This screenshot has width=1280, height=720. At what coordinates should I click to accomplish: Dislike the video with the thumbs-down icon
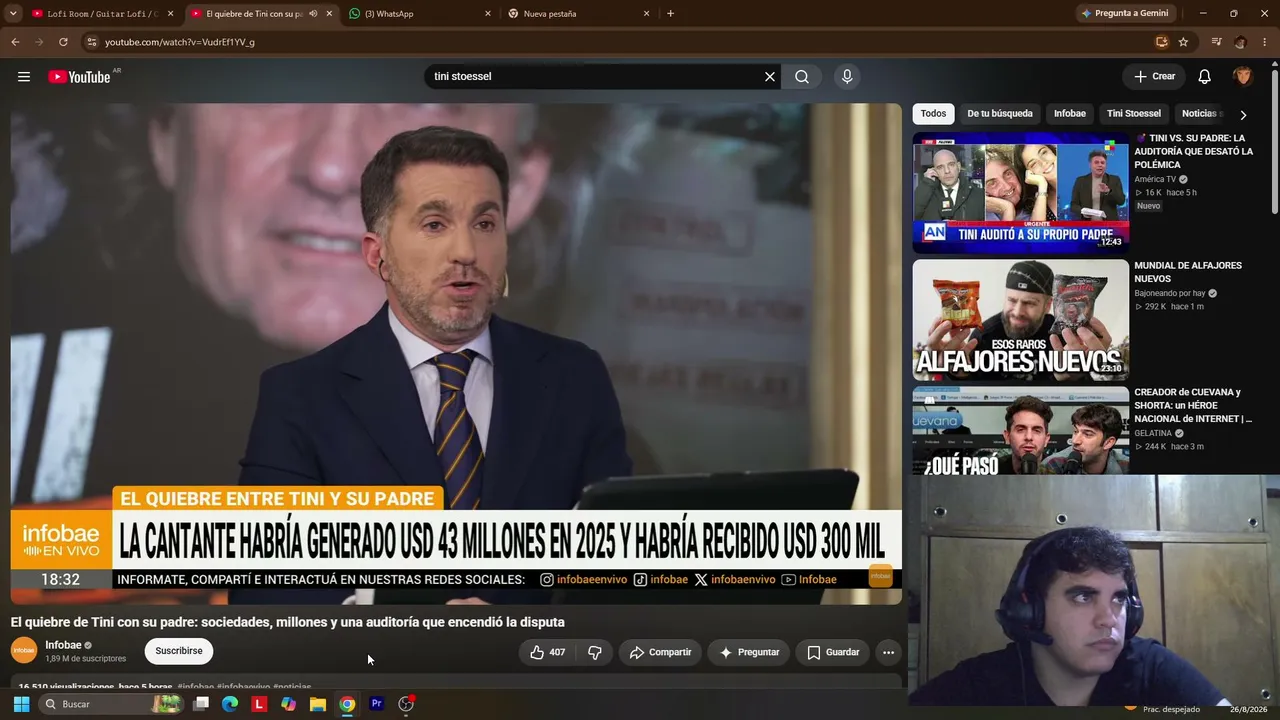point(595,652)
